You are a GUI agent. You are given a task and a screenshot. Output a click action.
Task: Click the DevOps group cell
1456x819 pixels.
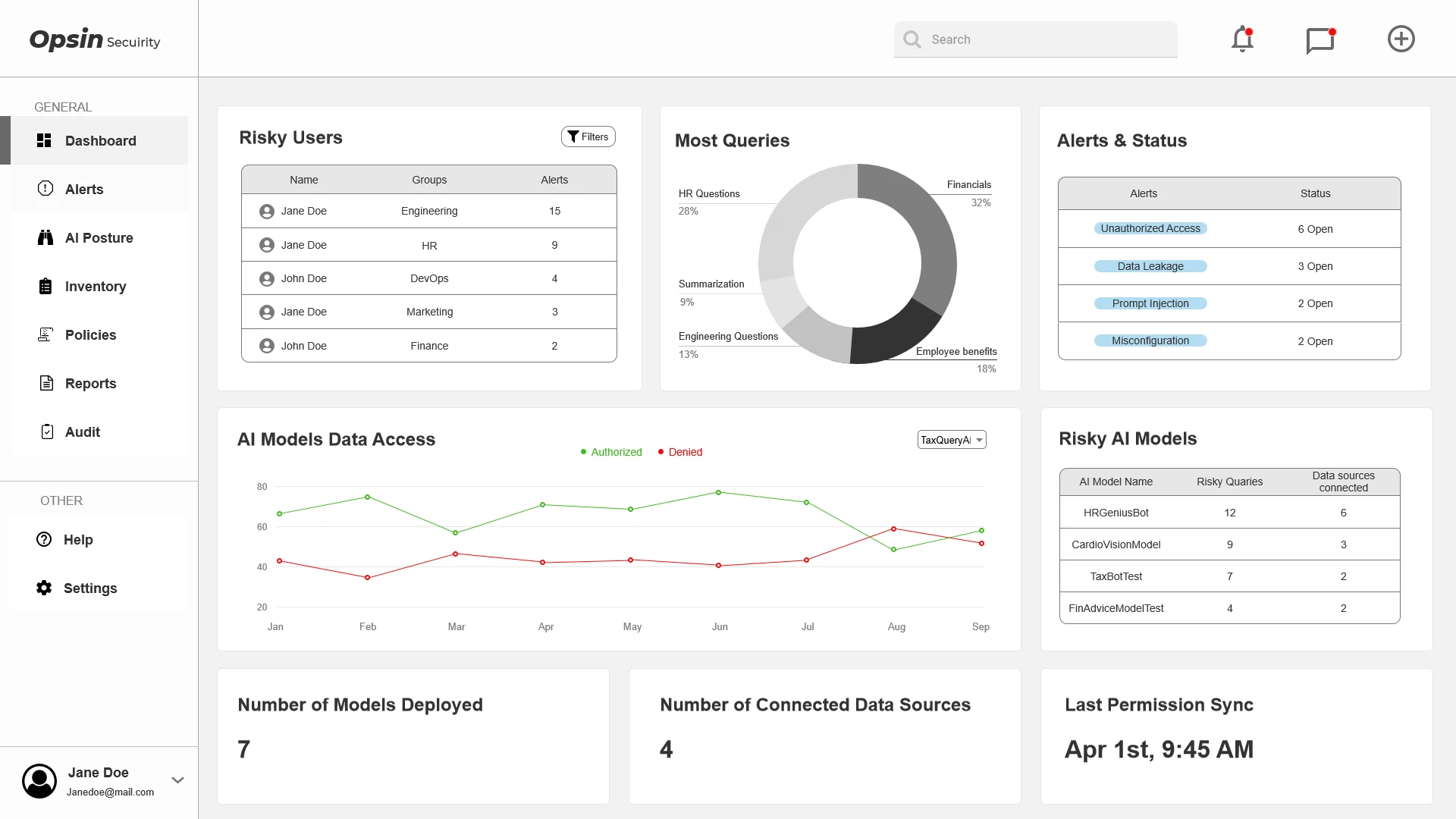click(x=429, y=278)
